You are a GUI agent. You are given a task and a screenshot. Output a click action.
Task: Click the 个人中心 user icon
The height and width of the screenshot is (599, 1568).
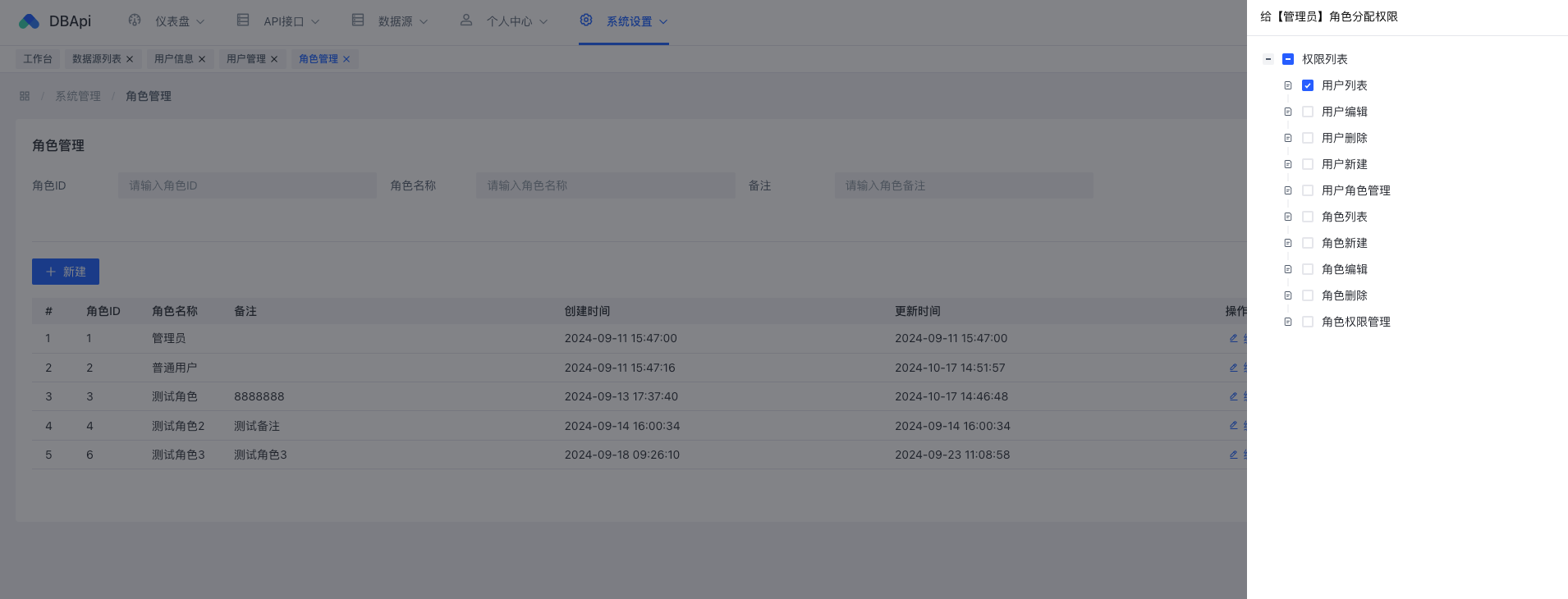click(x=466, y=20)
